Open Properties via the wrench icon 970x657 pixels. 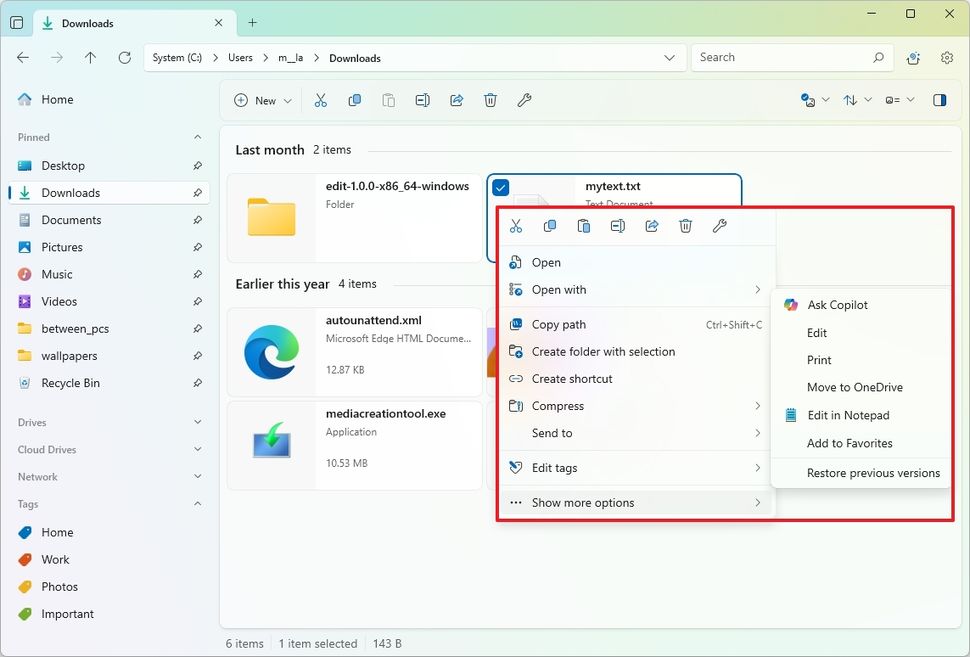(x=719, y=226)
